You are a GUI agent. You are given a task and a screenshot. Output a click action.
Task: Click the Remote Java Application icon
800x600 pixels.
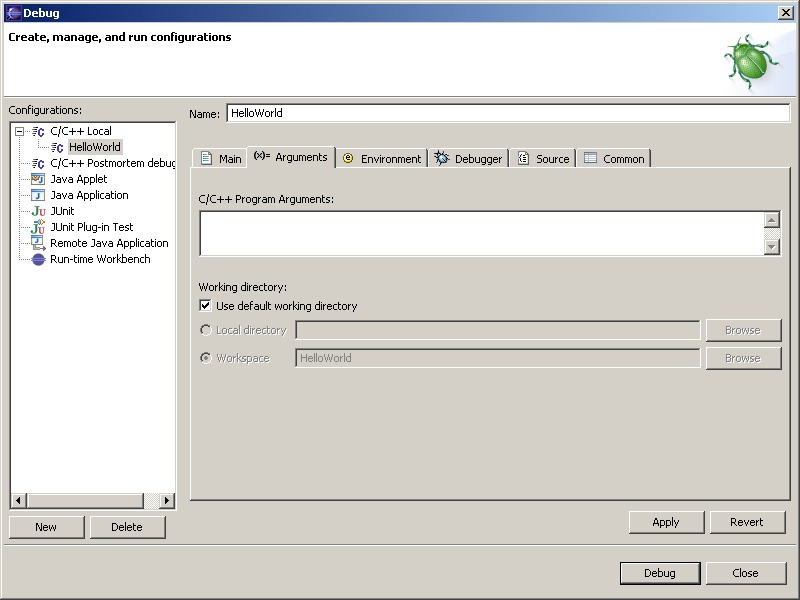(38, 243)
